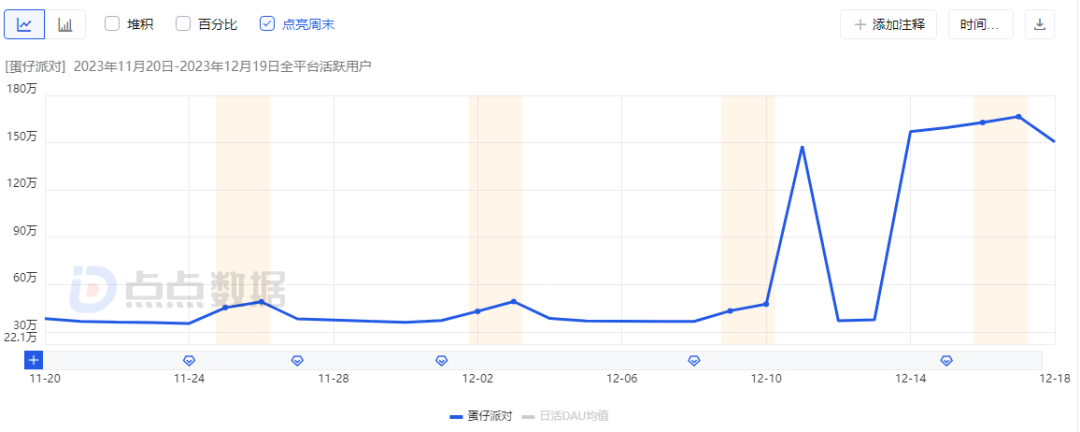Switch to line chart view
This screenshot has width=1080, height=432.
pos(24,24)
